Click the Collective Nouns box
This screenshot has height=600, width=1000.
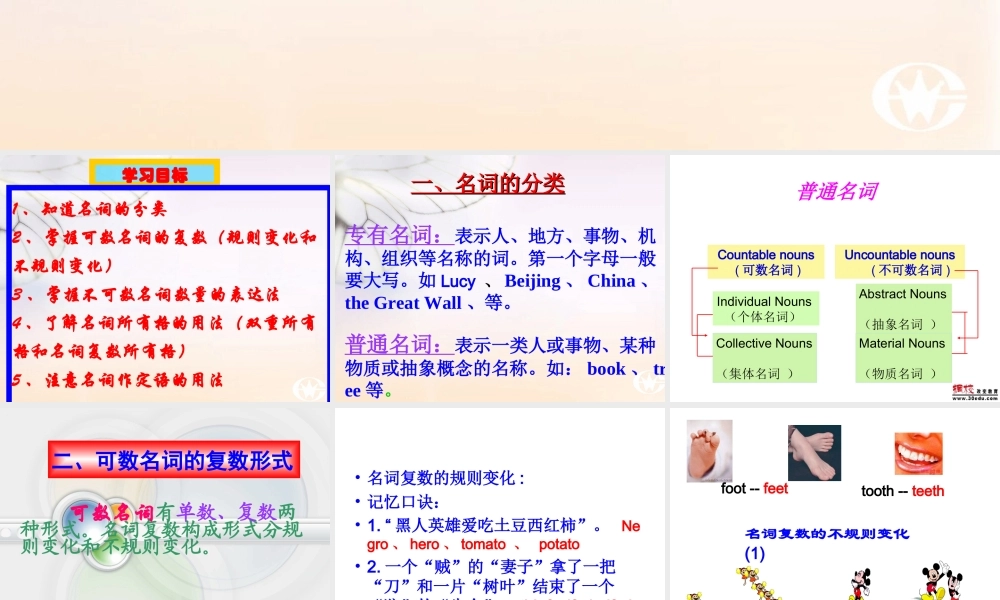pyautogui.click(x=764, y=358)
